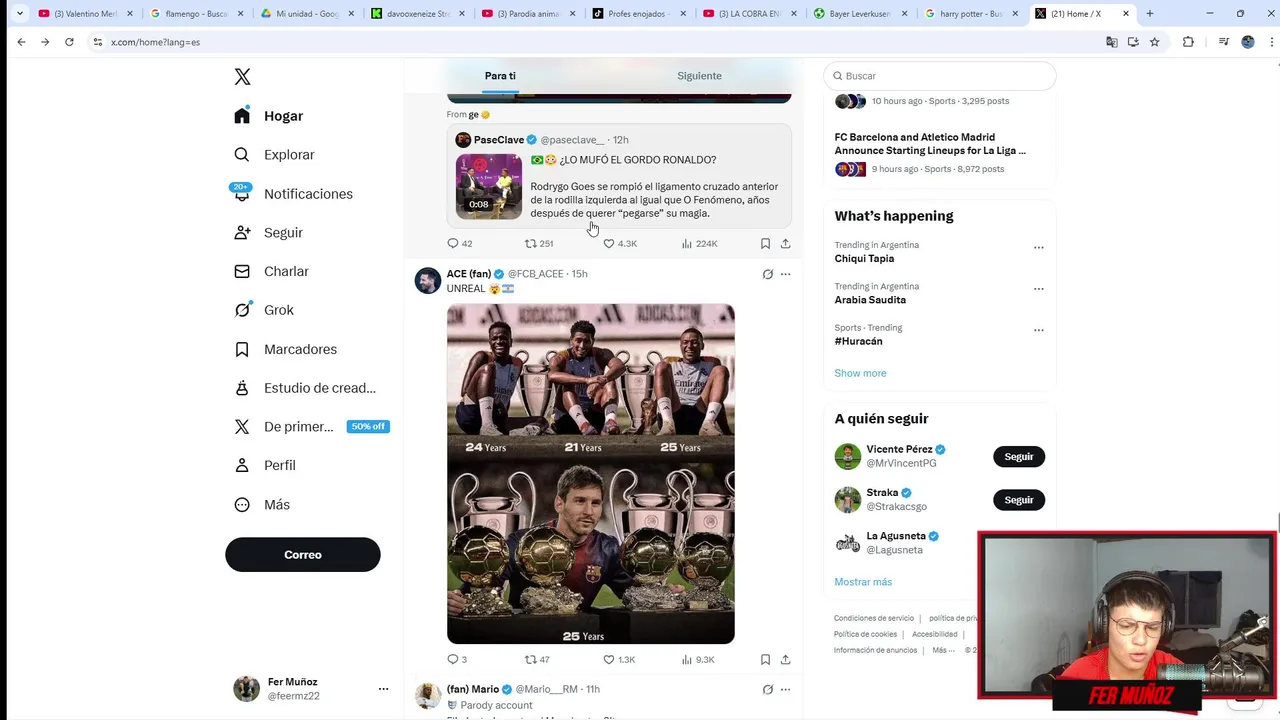The height and width of the screenshot is (720, 1280).
Task: Switch to the harry potter browser tab
Action: (970, 14)
